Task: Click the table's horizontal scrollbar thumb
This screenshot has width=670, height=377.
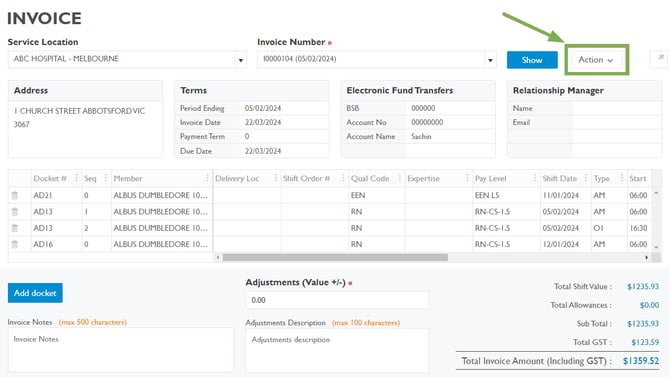Action: 335,257
